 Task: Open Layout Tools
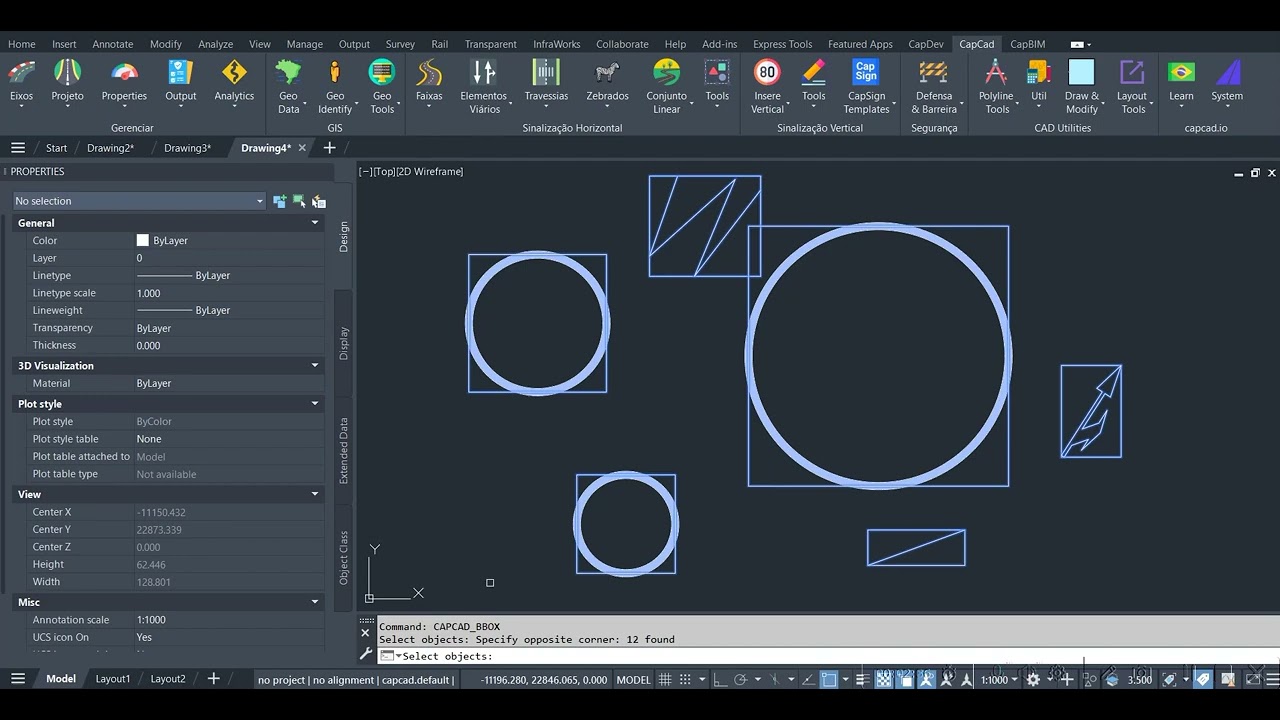pos(1132,87)
